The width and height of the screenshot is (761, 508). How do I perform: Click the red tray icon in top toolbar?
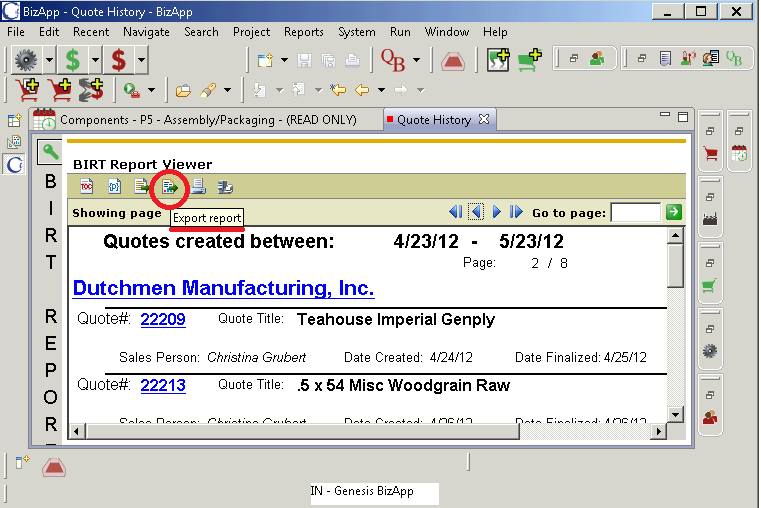pos(453,61)
